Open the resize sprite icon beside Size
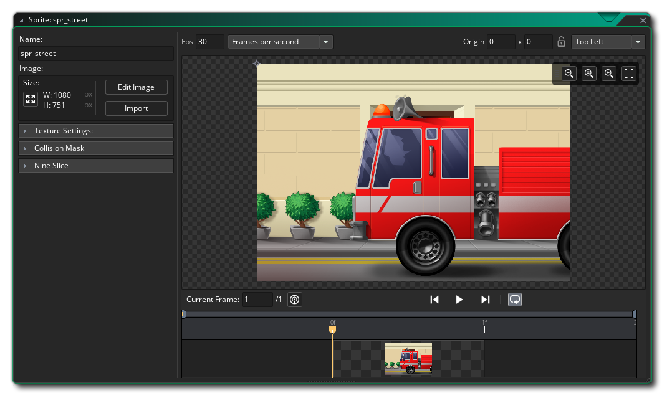The height and width of the screenshot is (400, 663). pos(30,99)
